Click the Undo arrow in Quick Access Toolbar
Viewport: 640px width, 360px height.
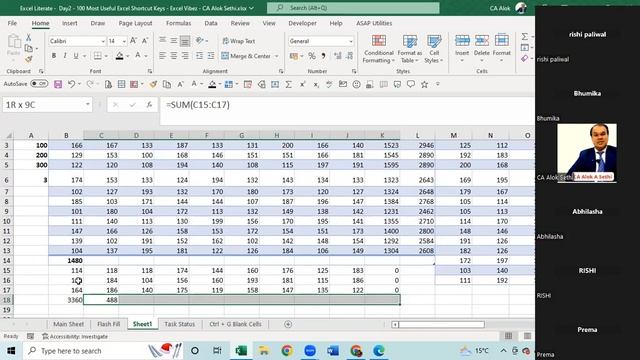71,84
